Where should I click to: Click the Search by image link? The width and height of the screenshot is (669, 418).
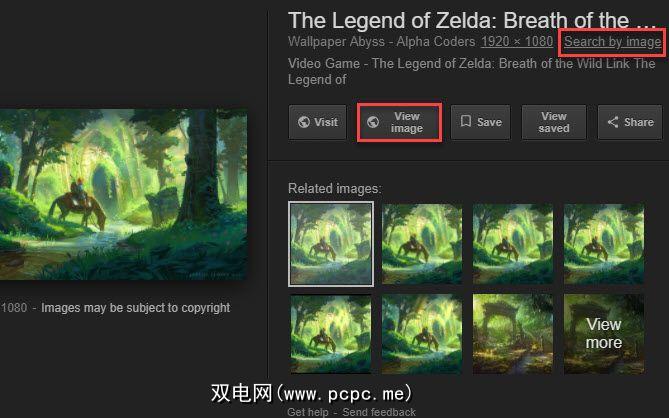coord(613,42)
